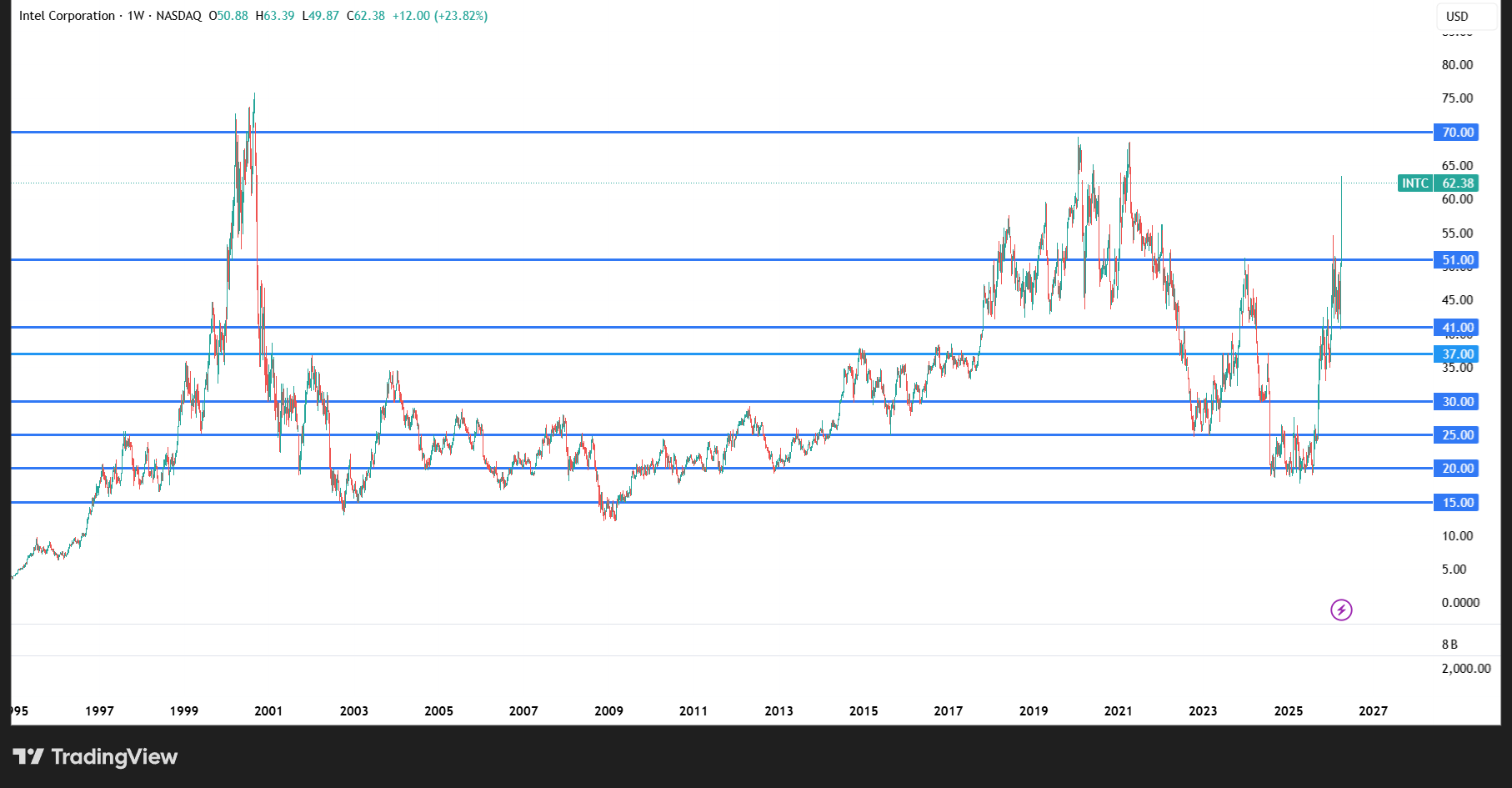
Task: Click the 2013 label on time axis
Action: point(779,710)
